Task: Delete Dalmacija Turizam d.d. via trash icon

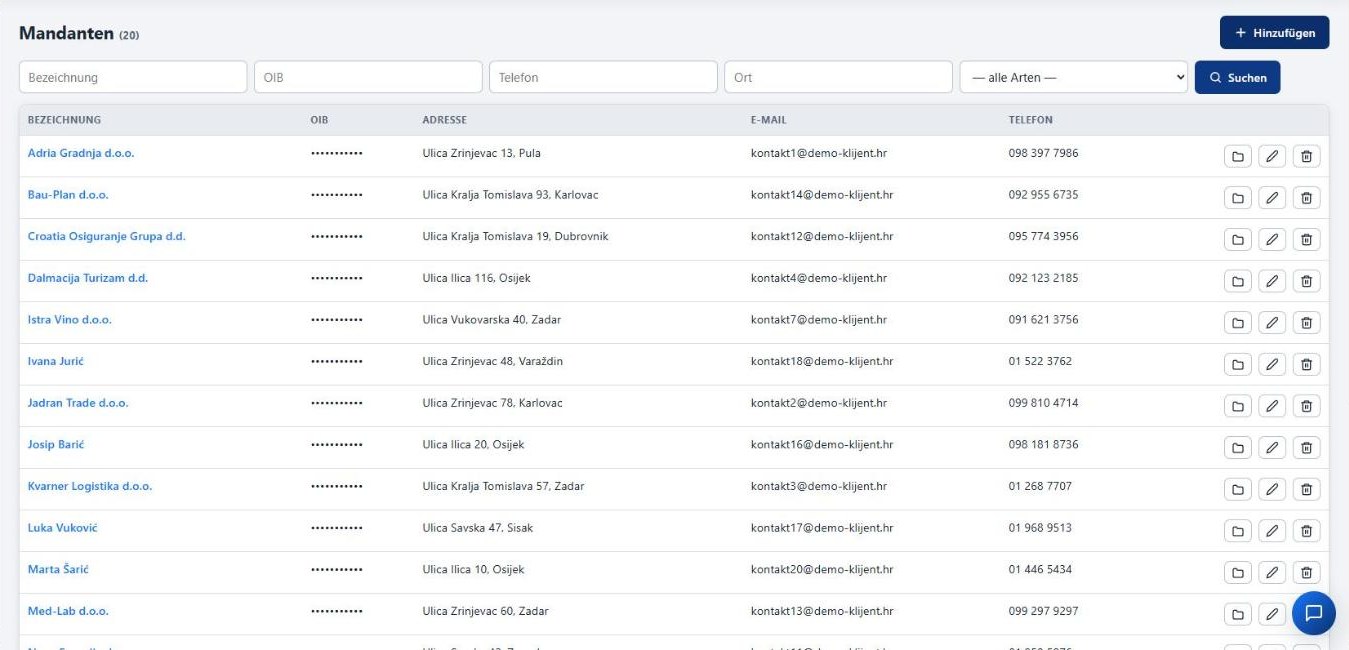Action: 1306,282
